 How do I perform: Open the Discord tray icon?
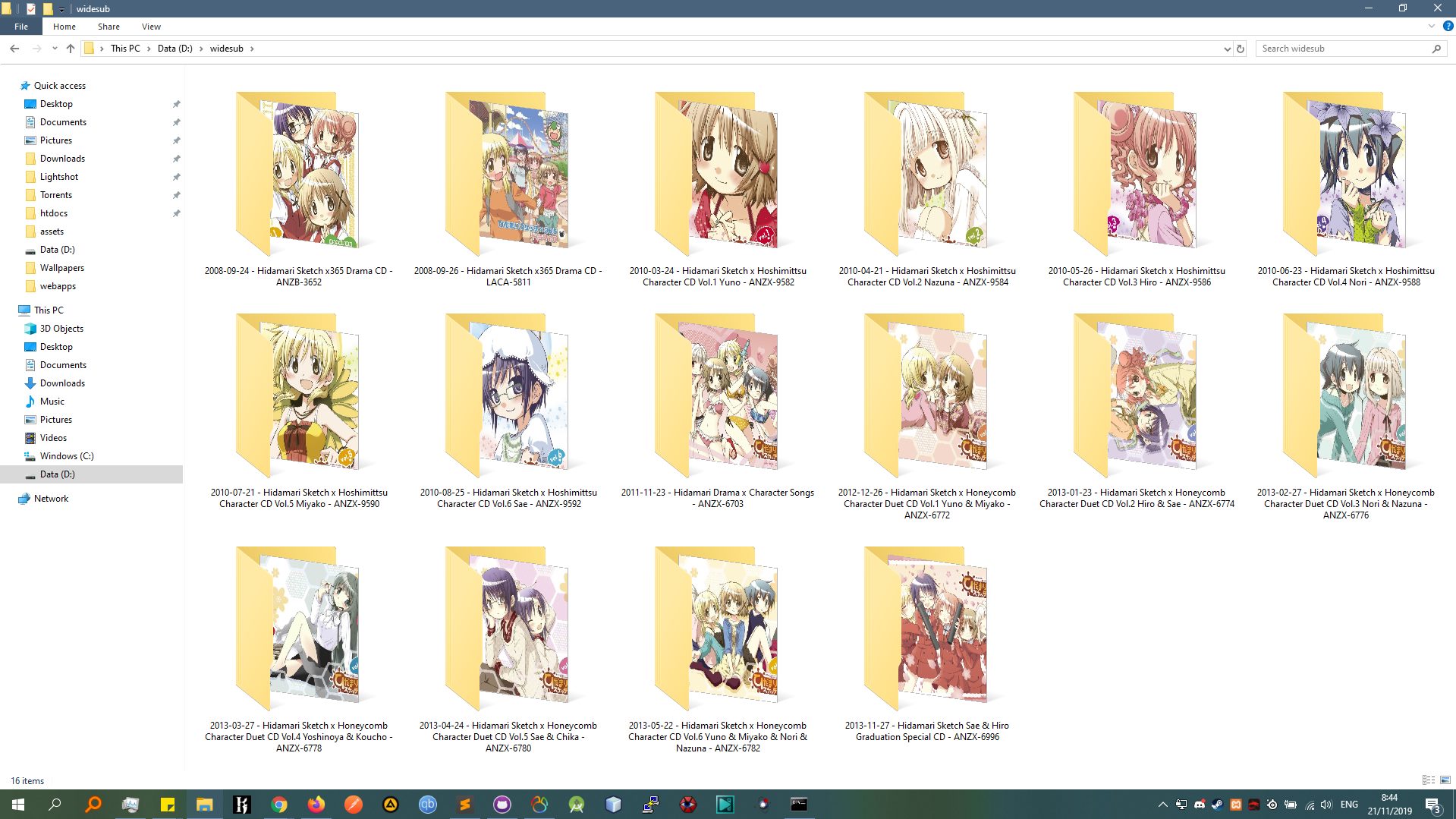(x=1199, y=805)
